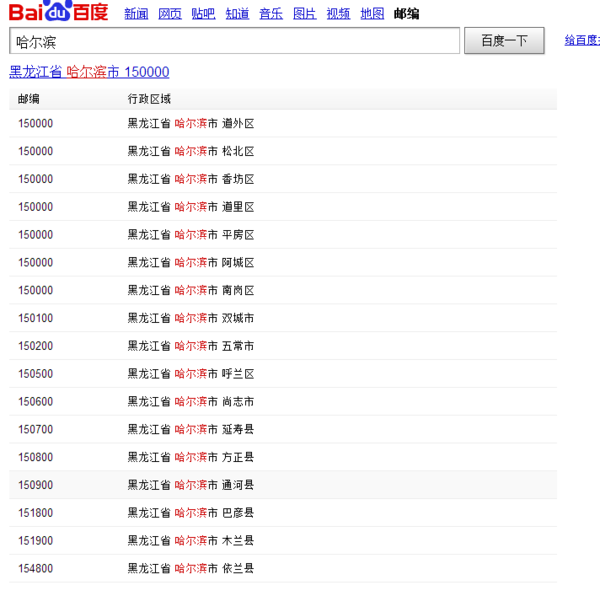Click the Baidu logo
Image resolution: width=600 pixels, height=596 pixels.
(x=59, y=11)
